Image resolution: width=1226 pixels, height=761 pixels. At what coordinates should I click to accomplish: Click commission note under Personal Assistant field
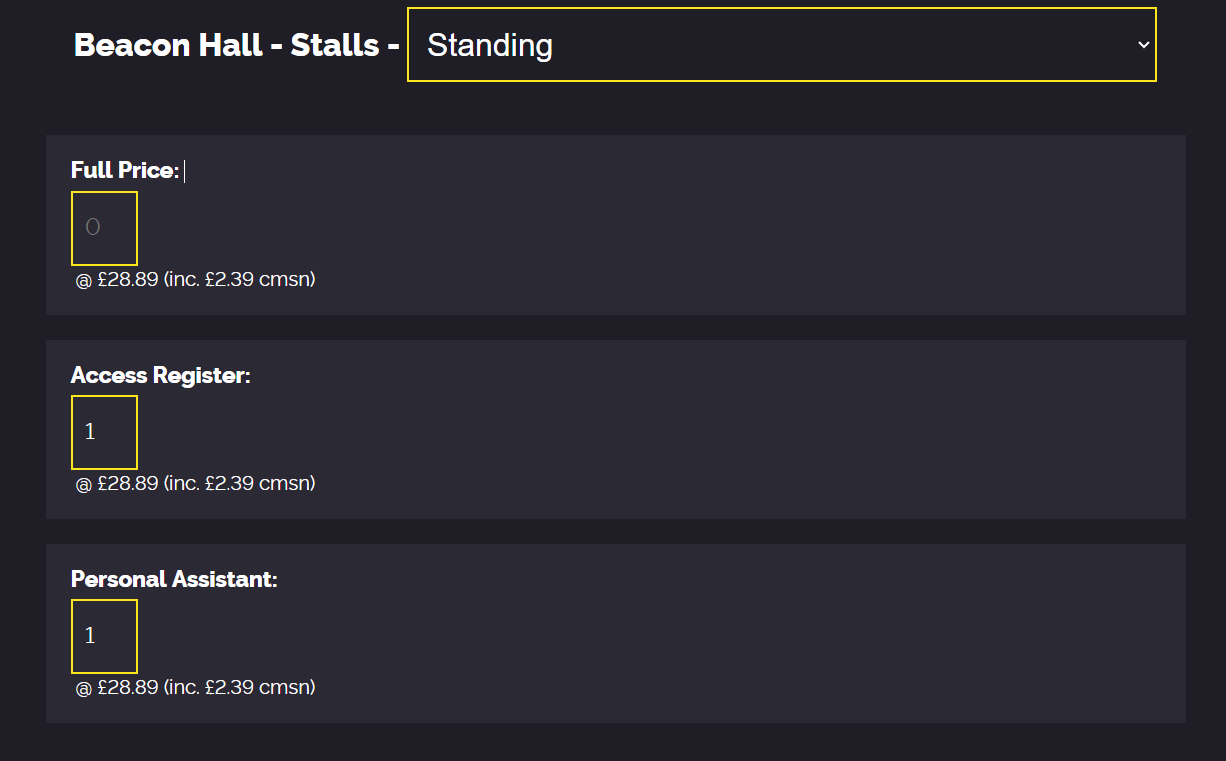240,688
